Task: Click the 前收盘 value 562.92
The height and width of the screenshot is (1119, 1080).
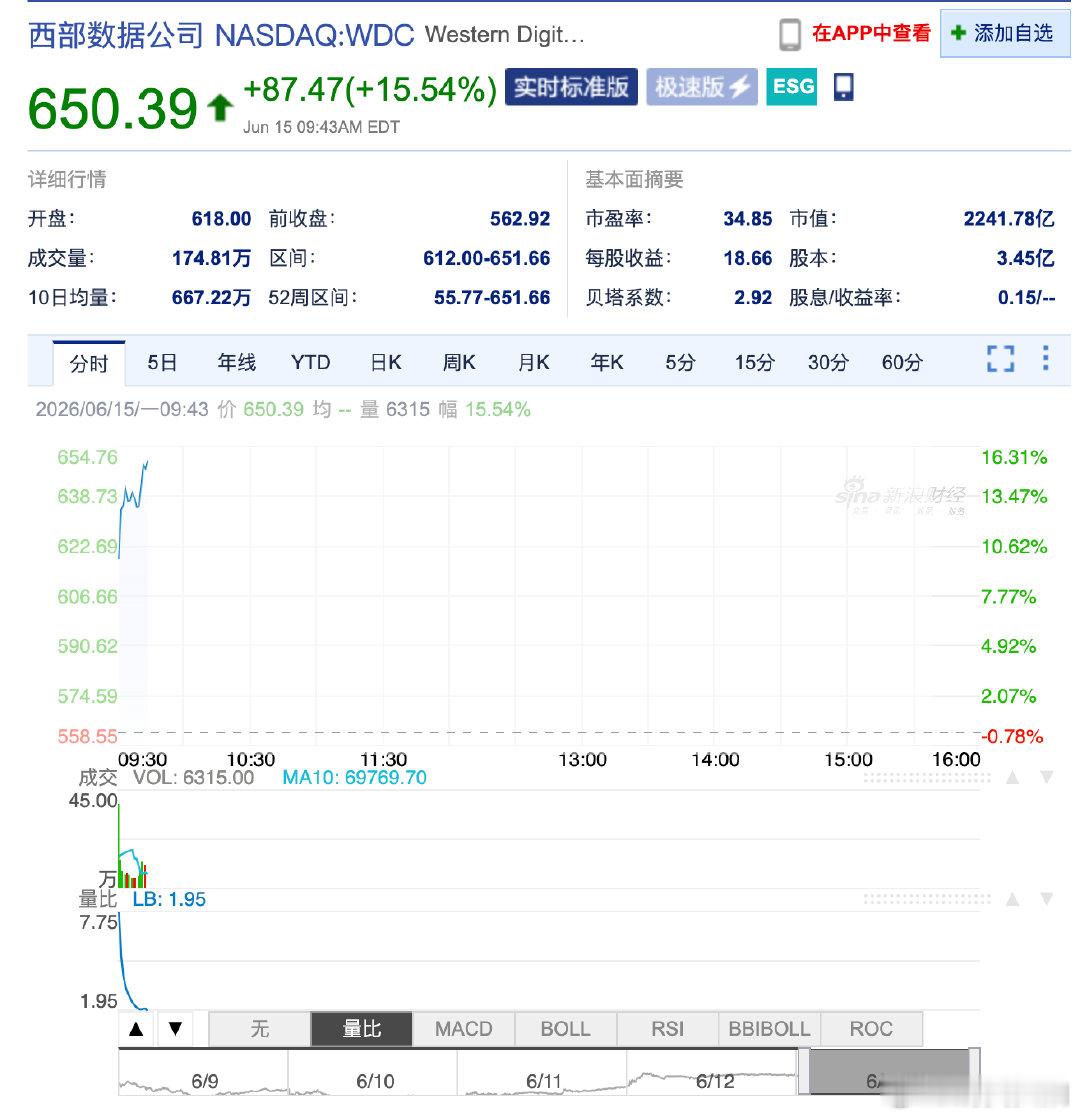Action: coord(520,218)
